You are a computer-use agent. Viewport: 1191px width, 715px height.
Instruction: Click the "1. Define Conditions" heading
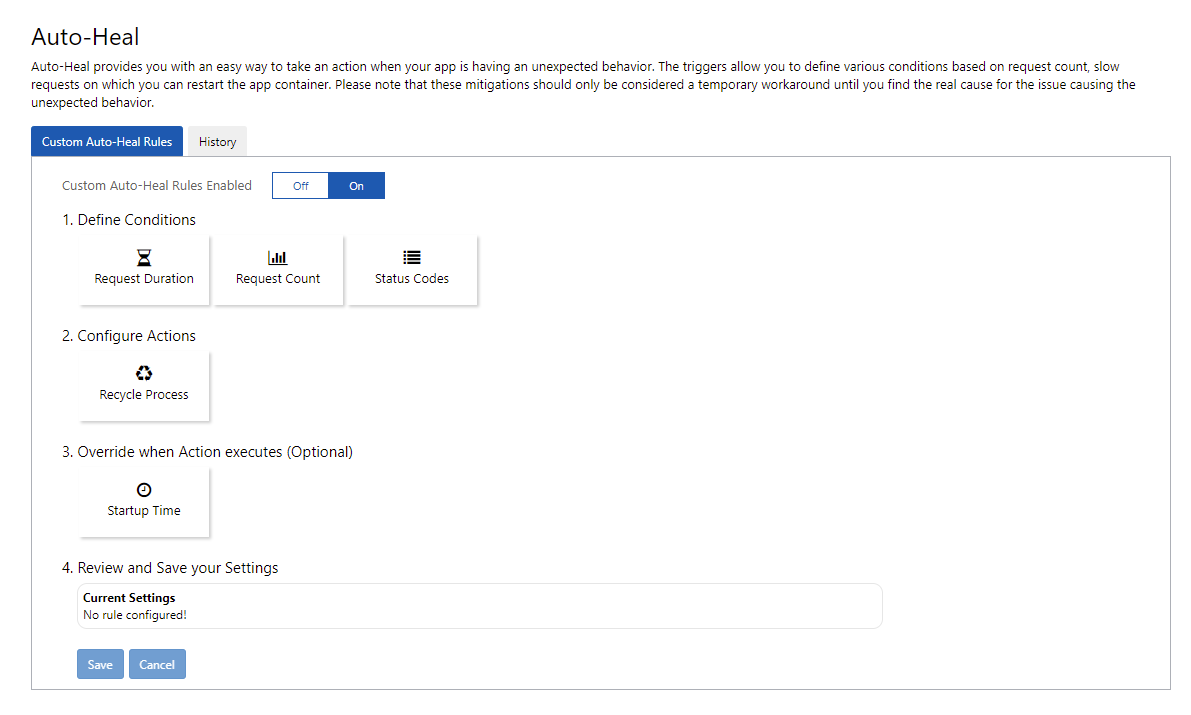(129, 220)
